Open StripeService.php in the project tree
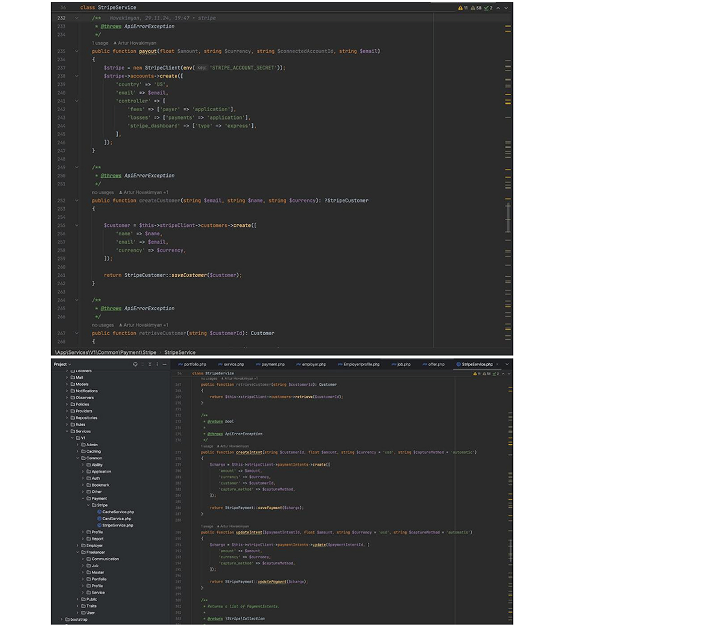707x632 pixels. point(117,526)
